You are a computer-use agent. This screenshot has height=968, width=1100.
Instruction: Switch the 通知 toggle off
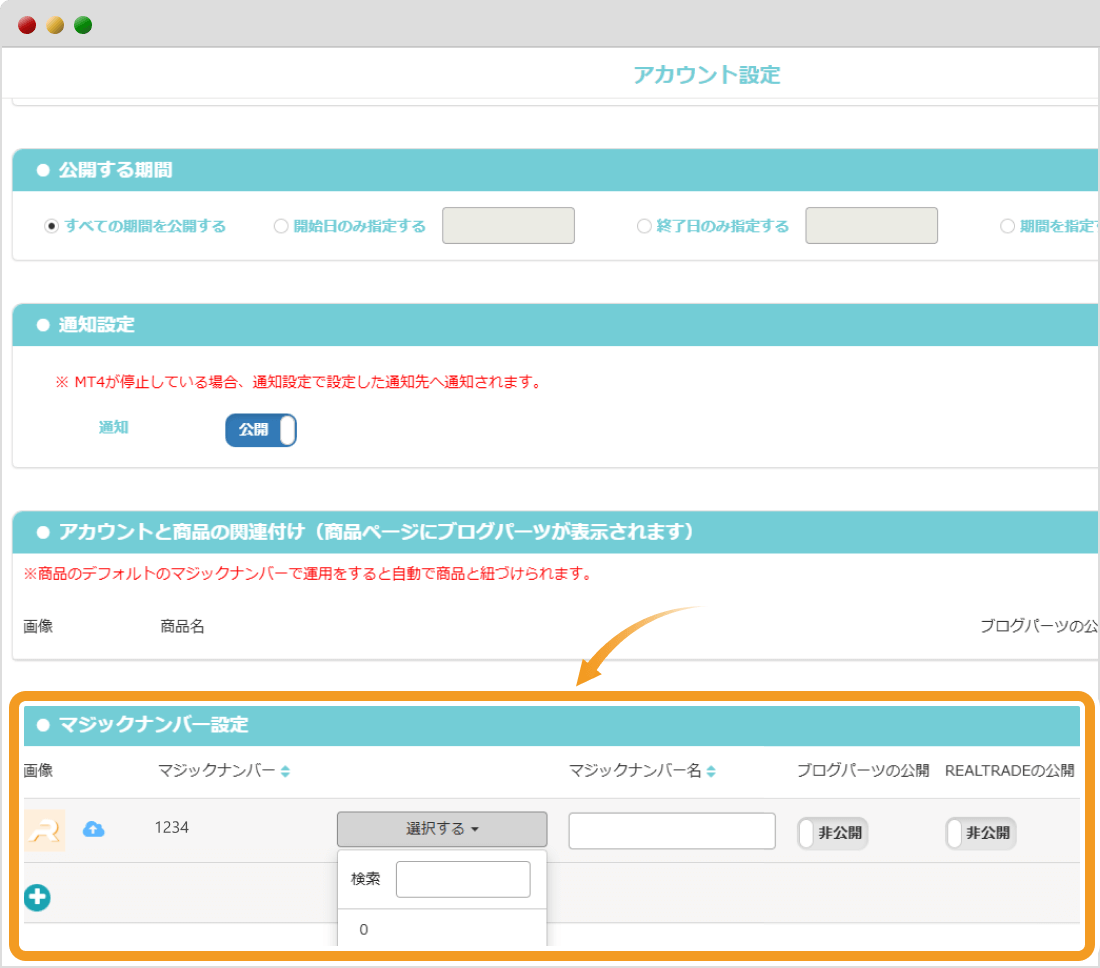[260, 427]
